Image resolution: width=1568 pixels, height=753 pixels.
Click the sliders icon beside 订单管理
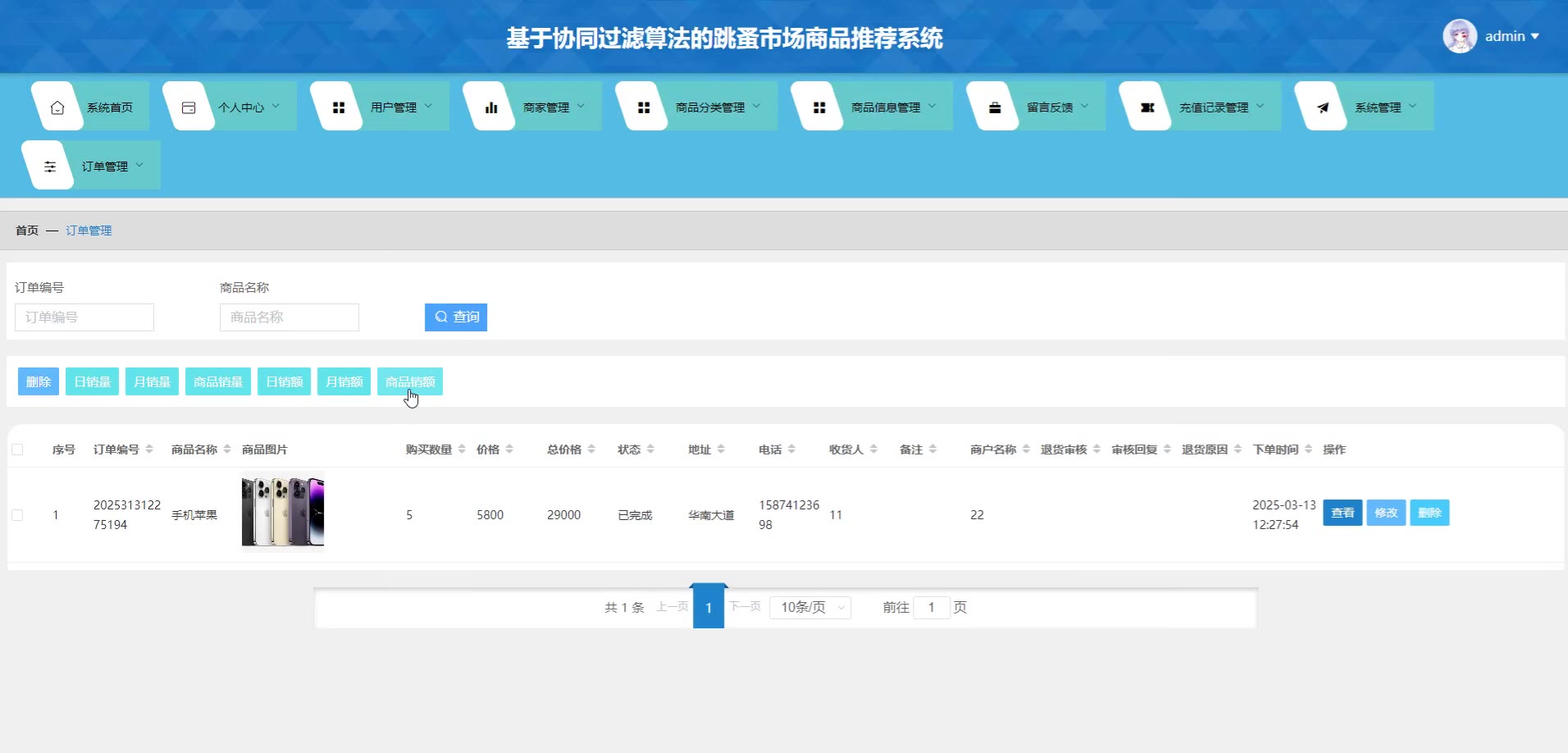(x=50, y=167)
